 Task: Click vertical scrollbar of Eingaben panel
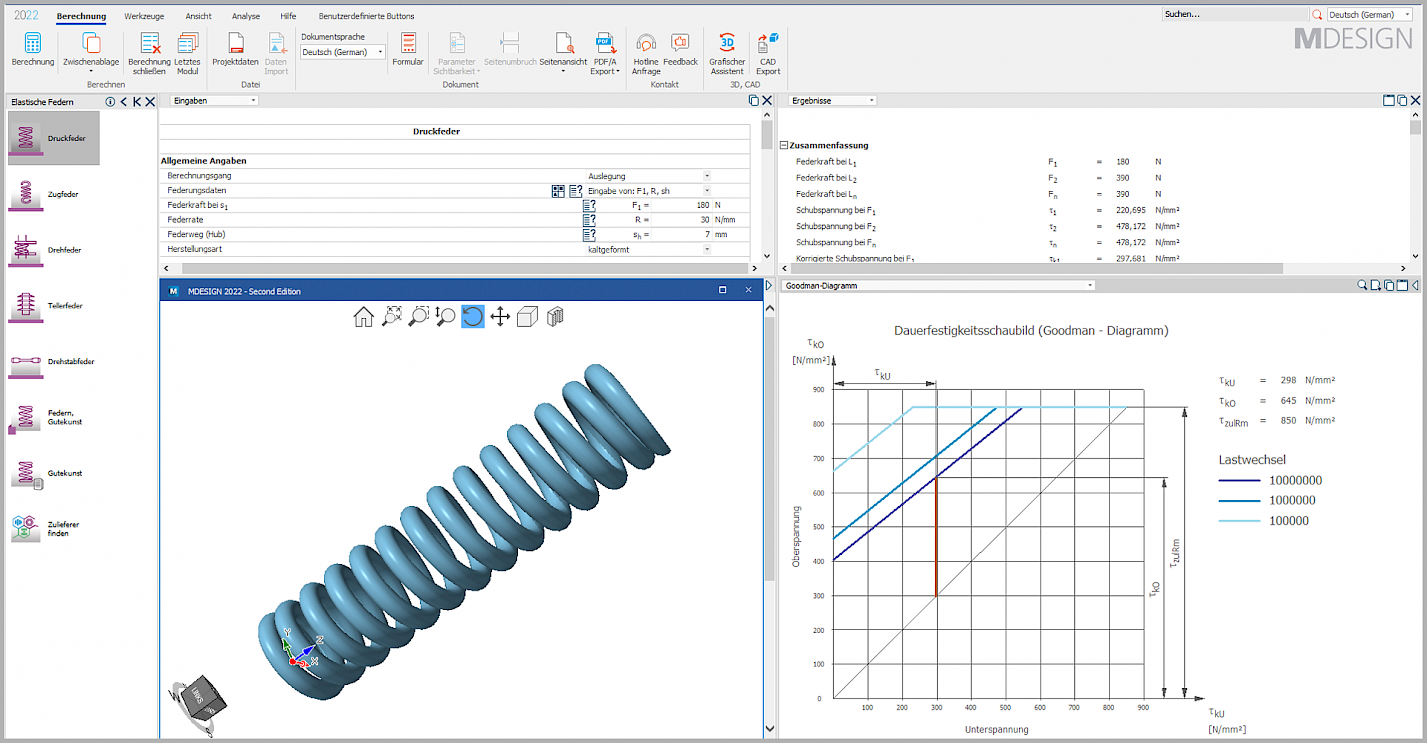[767, 133]
